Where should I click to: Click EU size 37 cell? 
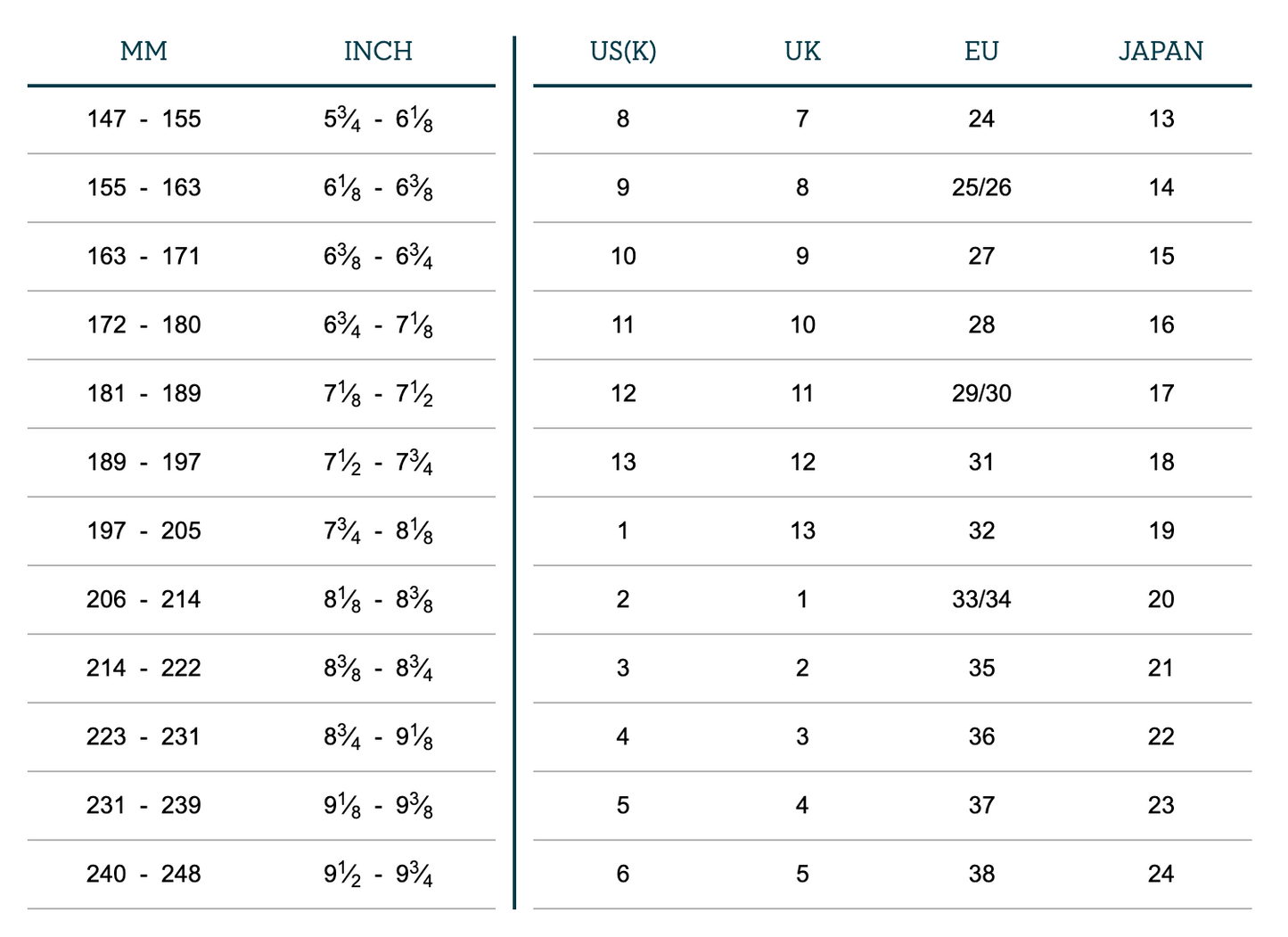pyautogui.click(x=981, y=806)
